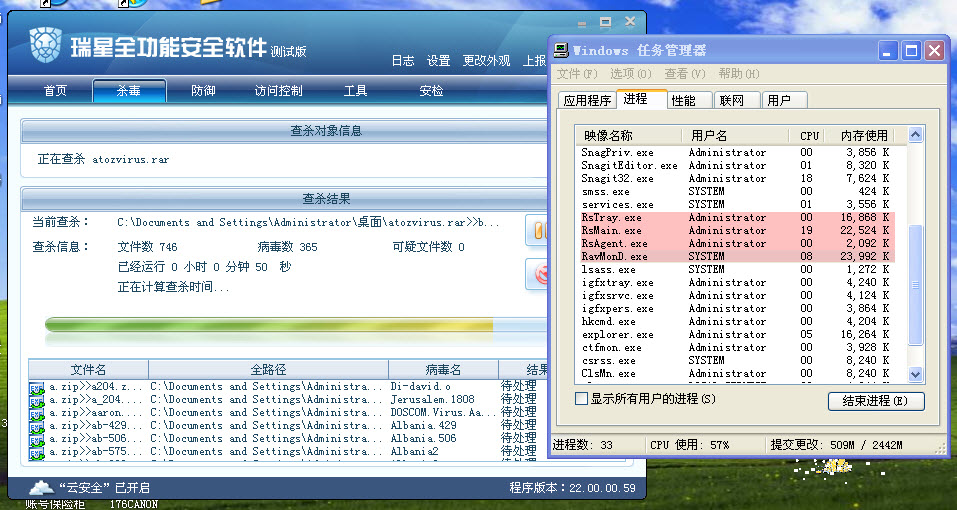Select the explorer.exe process row
The width and height of the screenshot is (957, 510).
[737, 335]
